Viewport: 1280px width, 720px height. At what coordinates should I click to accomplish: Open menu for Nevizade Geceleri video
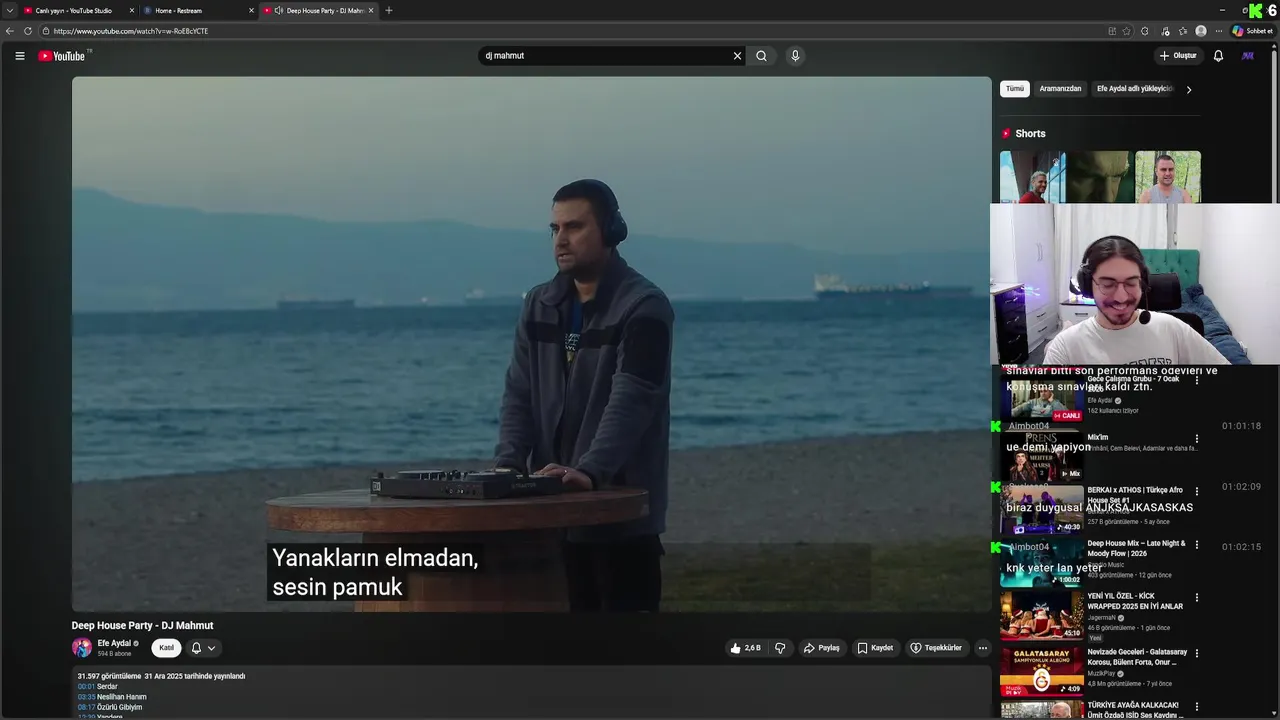tap(1197, 654)
